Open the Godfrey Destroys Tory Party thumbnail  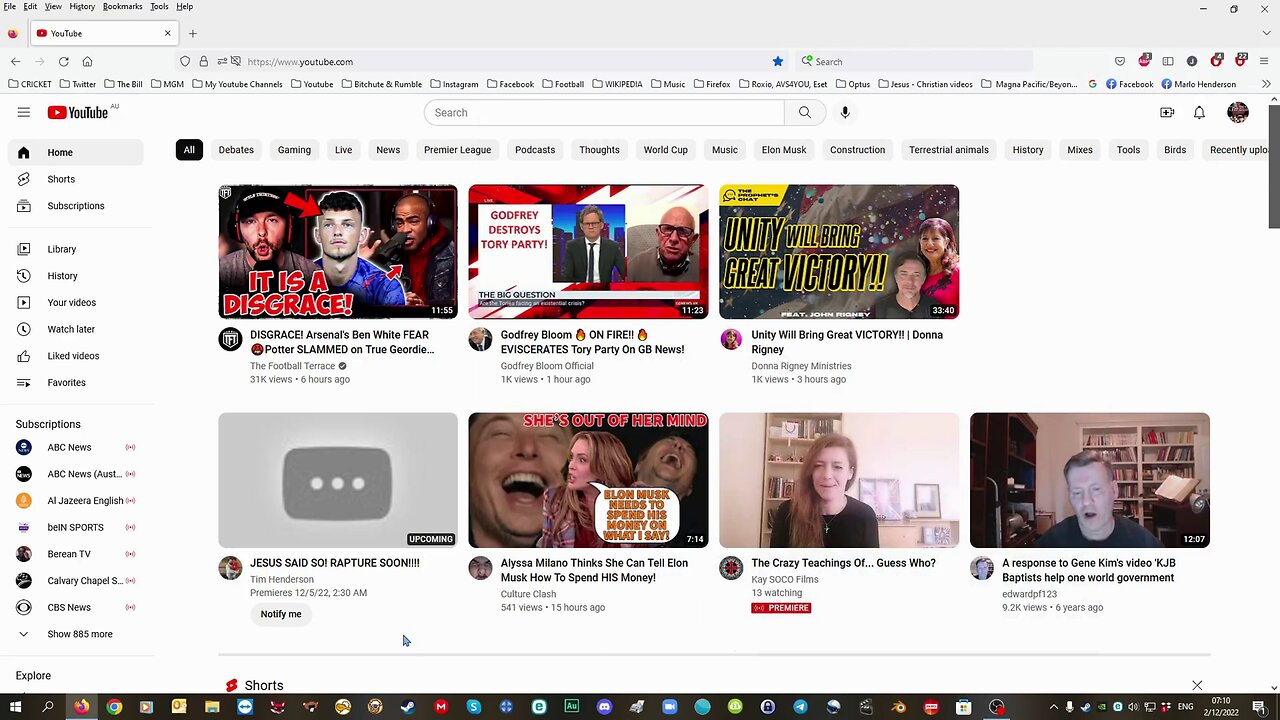(x=588, y=252)
